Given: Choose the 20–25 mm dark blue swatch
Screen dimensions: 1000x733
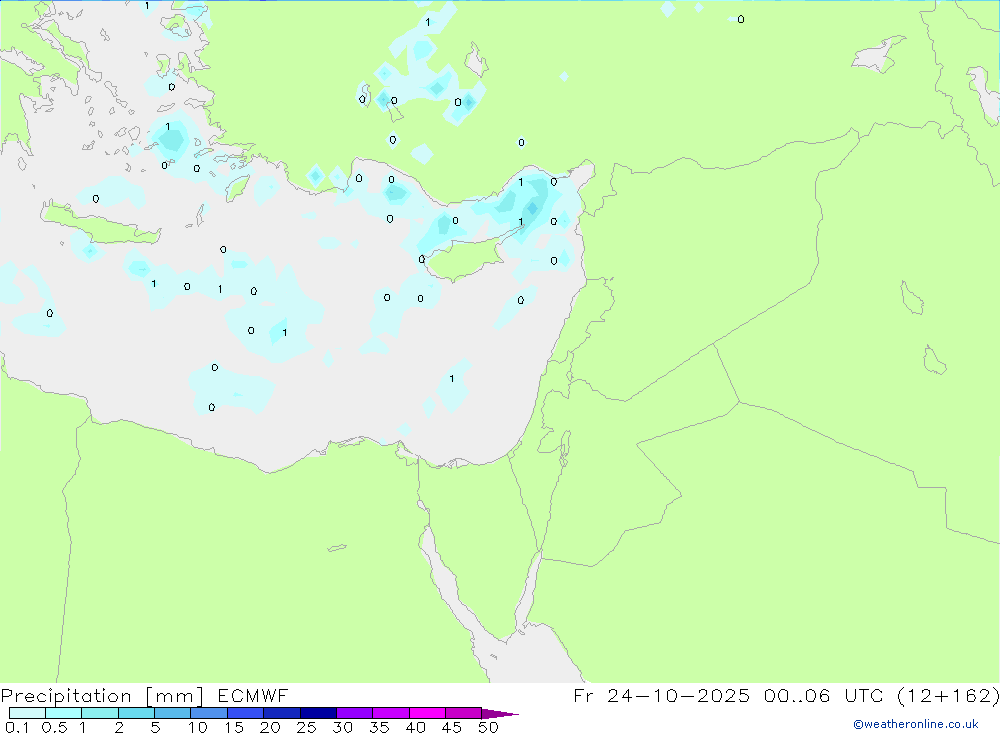Looking at the screenshot, I should [x=282, y=713].
